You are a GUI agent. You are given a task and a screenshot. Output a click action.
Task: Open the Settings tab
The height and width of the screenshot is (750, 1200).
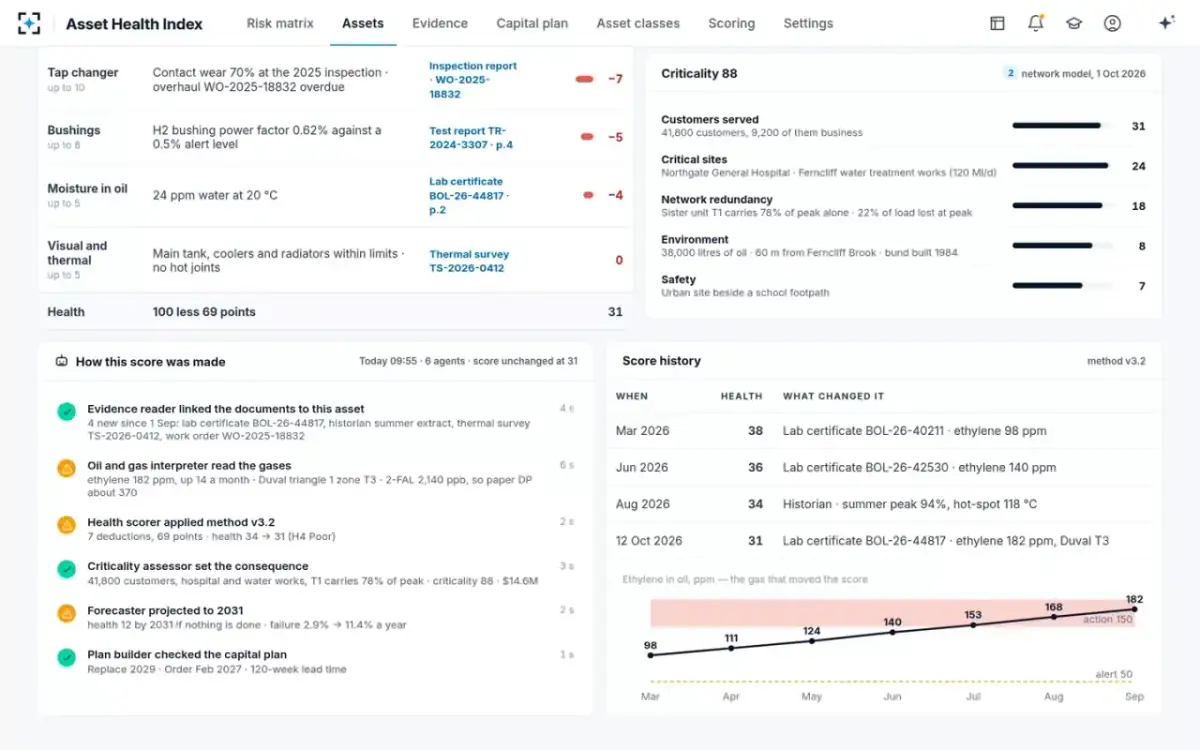click(x=808, y=23)
